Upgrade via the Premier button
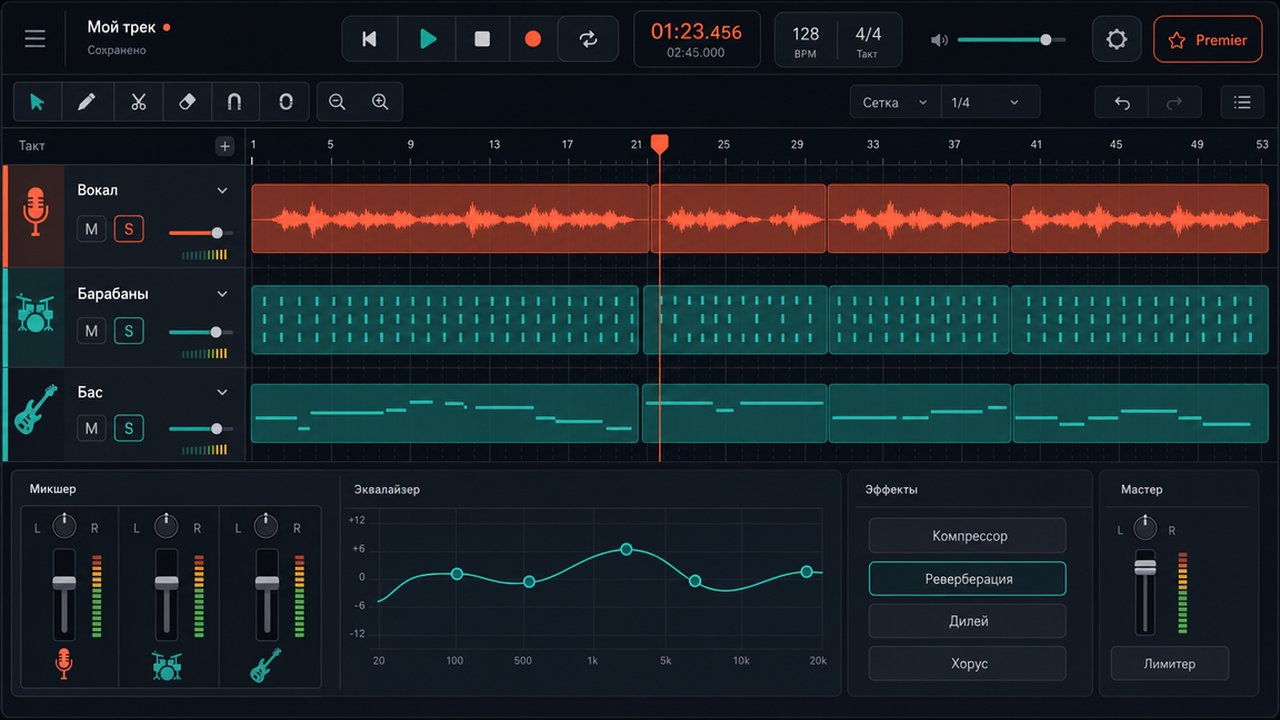Image resolution: width=1280 pixels, height=720 pixels. [x=1208, y=40]
